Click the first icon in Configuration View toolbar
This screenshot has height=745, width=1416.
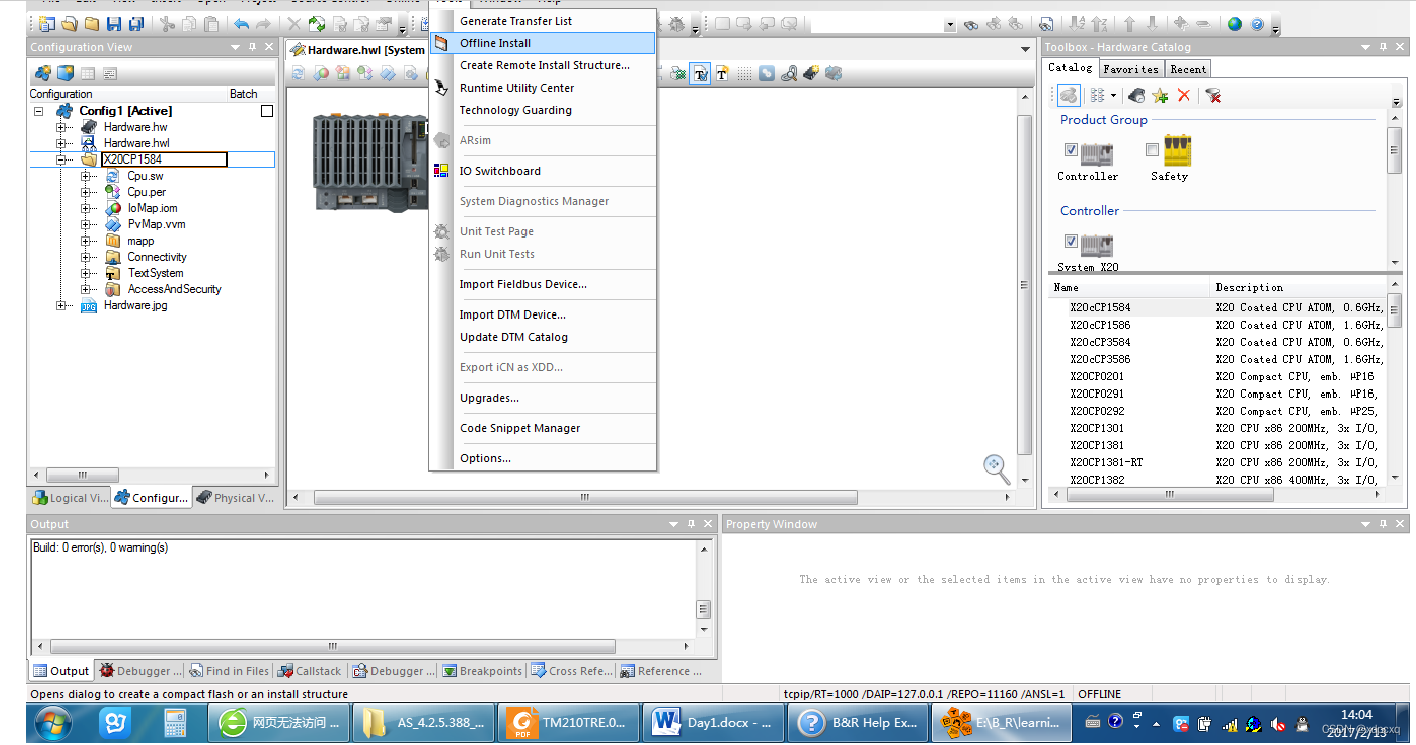[x=43, y=73]
